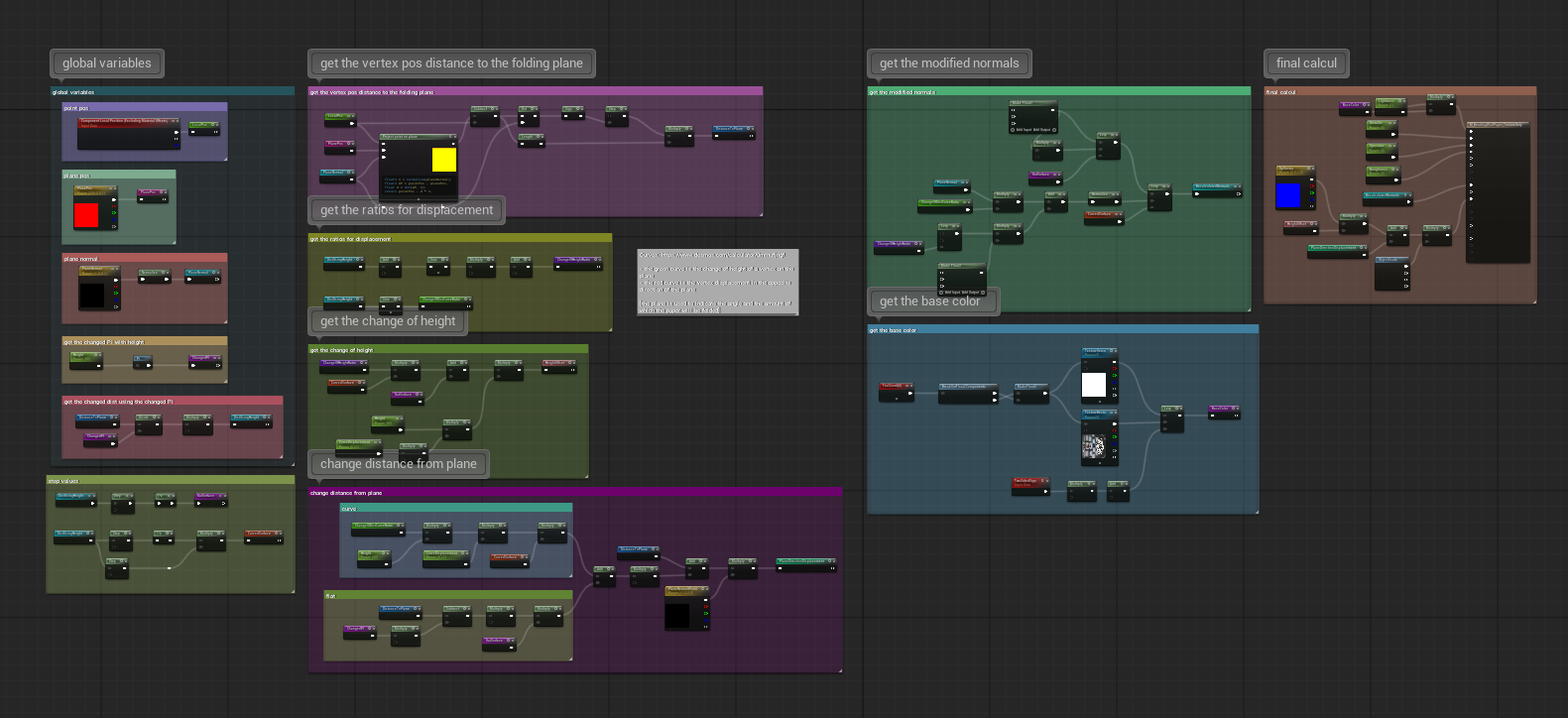Click the 'final calcul' comment bubble

tap(1306, 63)
